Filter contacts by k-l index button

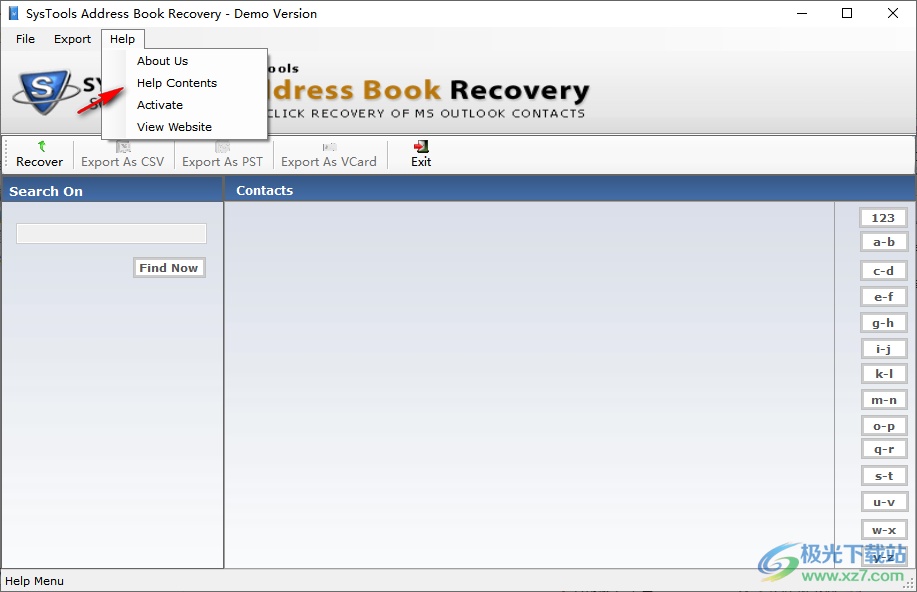884,374
